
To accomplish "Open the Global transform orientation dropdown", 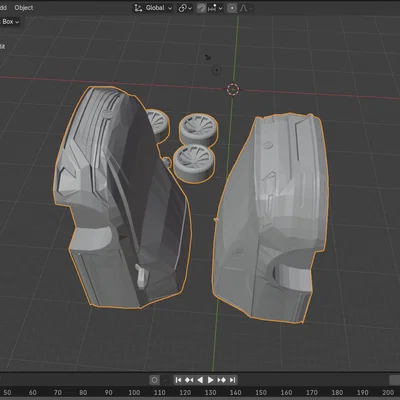I will click(x=153, y=8).
